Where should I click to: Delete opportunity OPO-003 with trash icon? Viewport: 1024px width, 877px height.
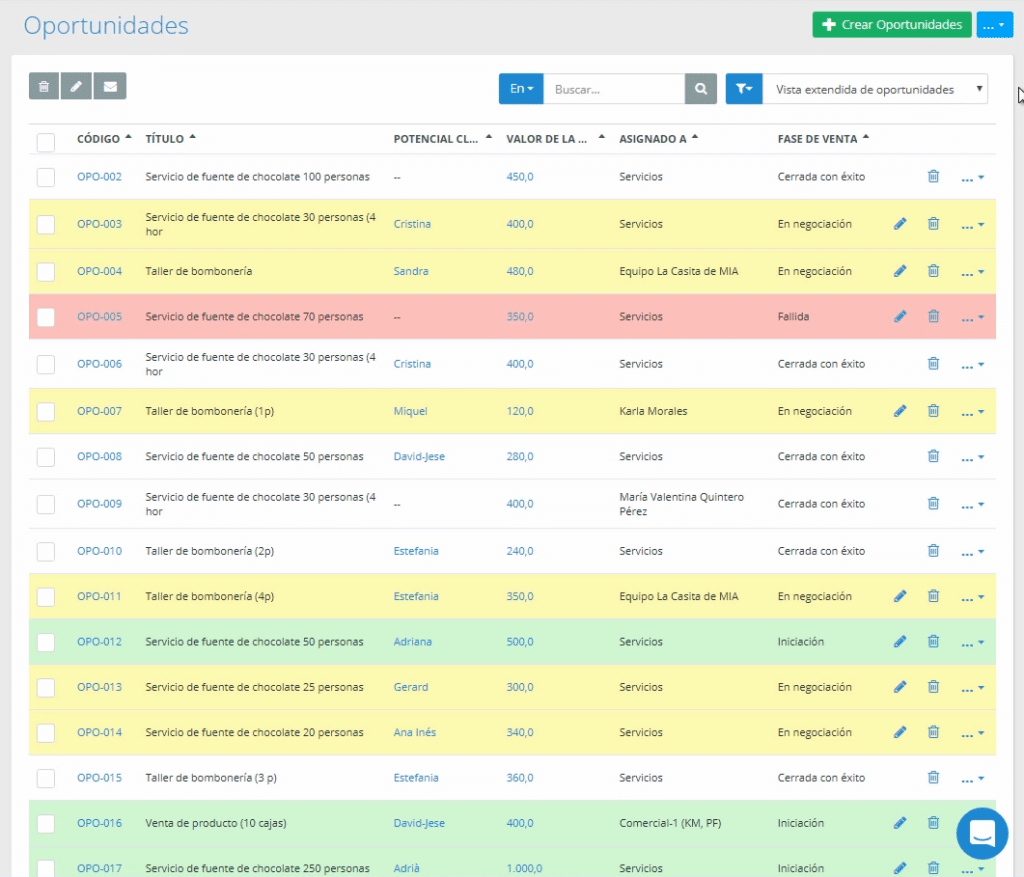point(933,224)
